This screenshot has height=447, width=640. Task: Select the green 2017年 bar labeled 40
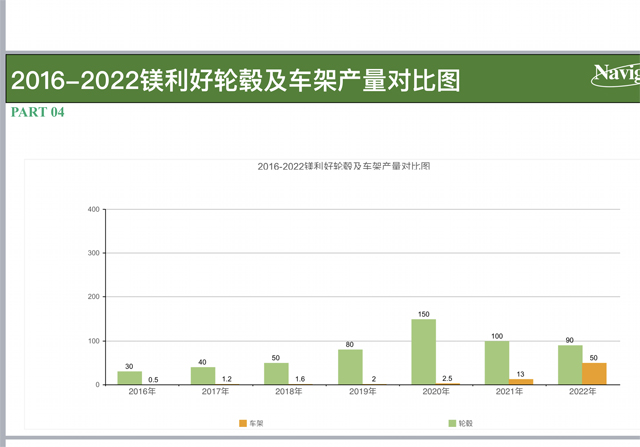pos(203,375)
